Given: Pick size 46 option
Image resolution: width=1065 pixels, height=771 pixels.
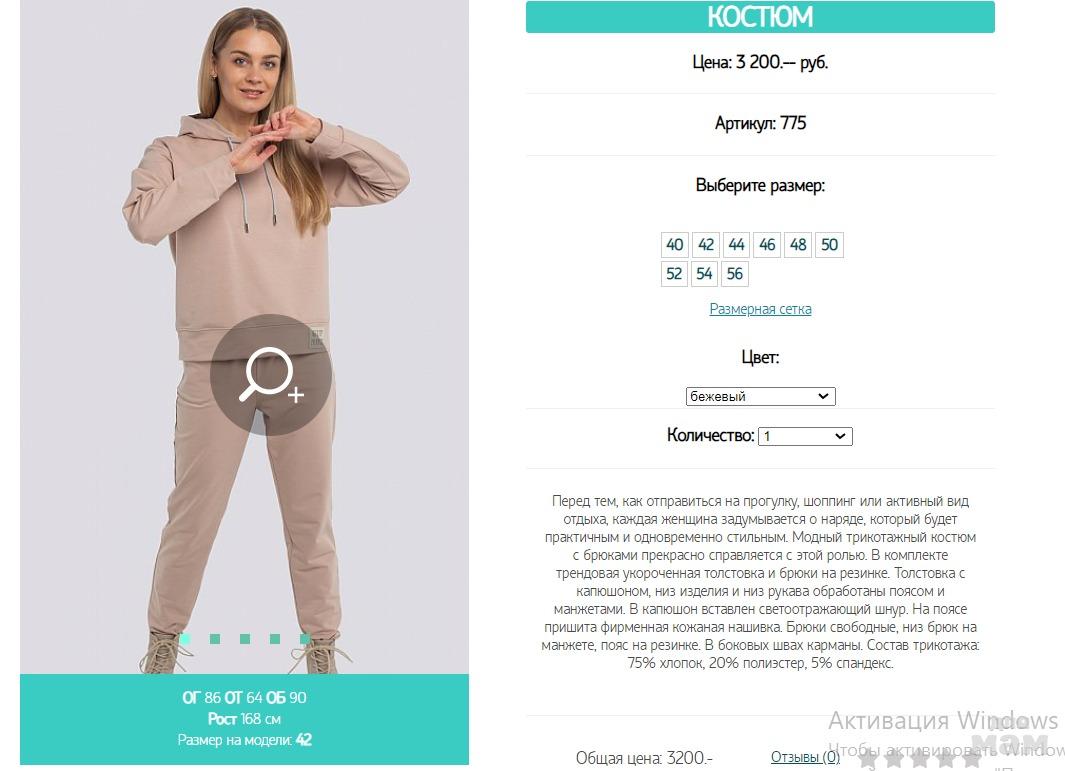Looking at the screenshot, I should [767, 245].
